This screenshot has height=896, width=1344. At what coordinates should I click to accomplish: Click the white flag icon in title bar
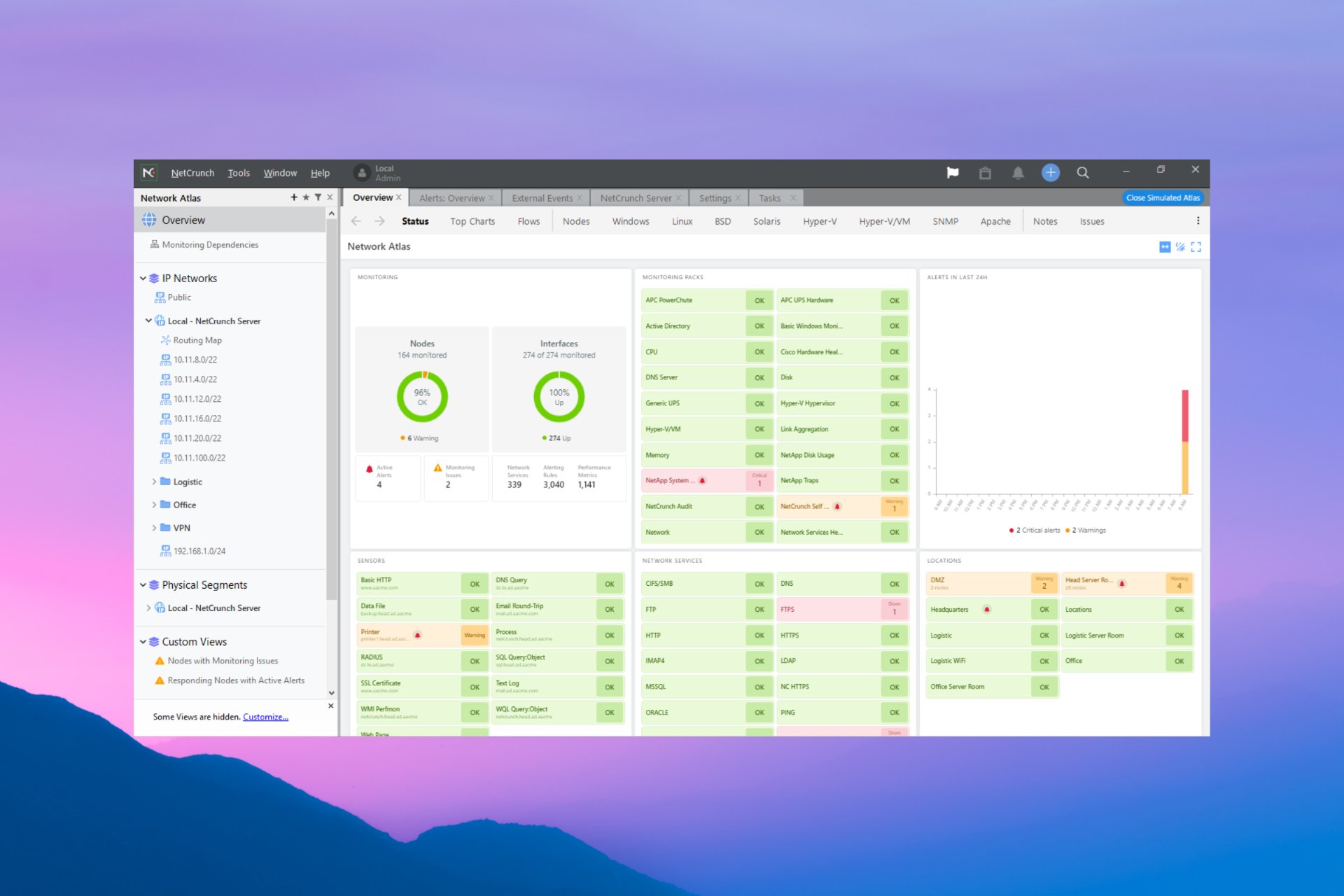click(x=952, y=173)
